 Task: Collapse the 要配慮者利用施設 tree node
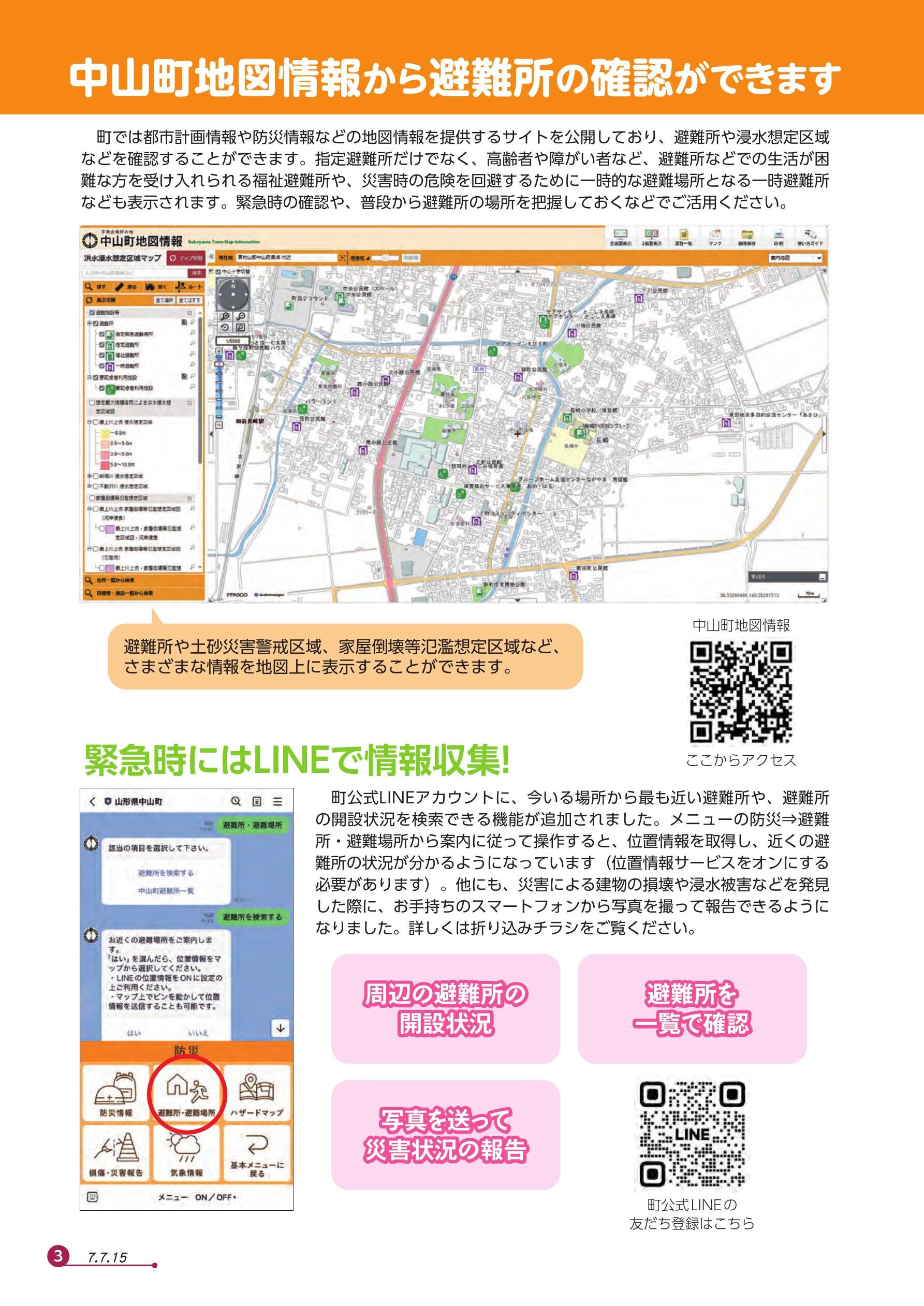tap(90, 378)
